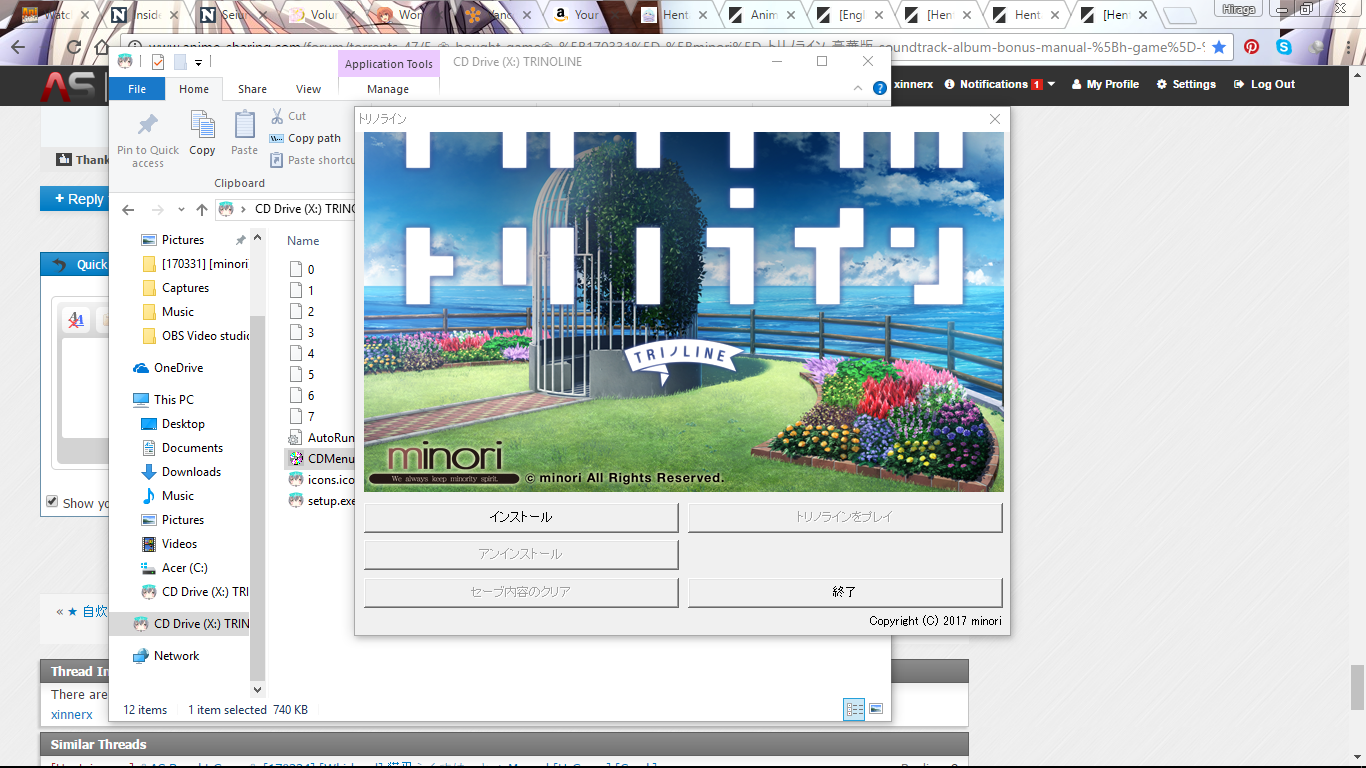Click the Explorer Up arrow

202,210
